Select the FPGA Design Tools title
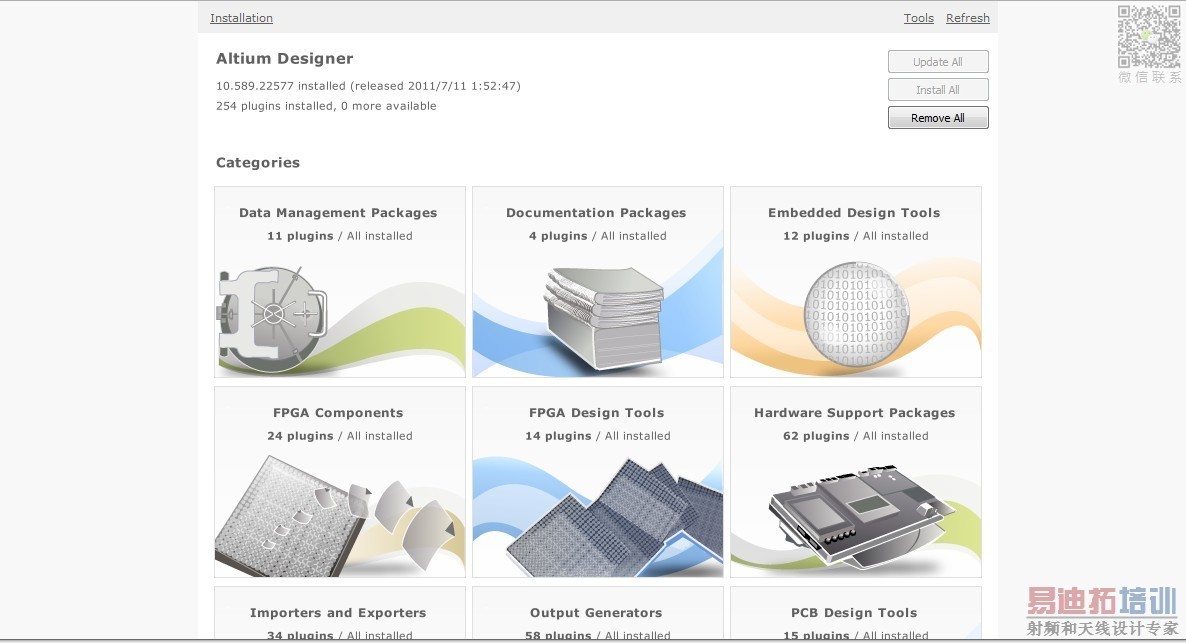The width and height of the screenshot is (1186, 643). pos(596,413)
